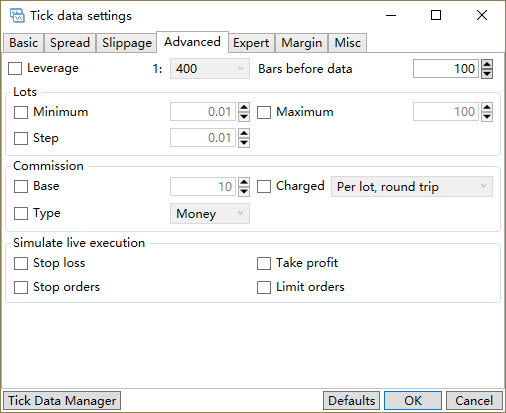This screenshot has height=413, width=506.
Task: Enable the Leverage checkbox
Action: coord(15,69)
